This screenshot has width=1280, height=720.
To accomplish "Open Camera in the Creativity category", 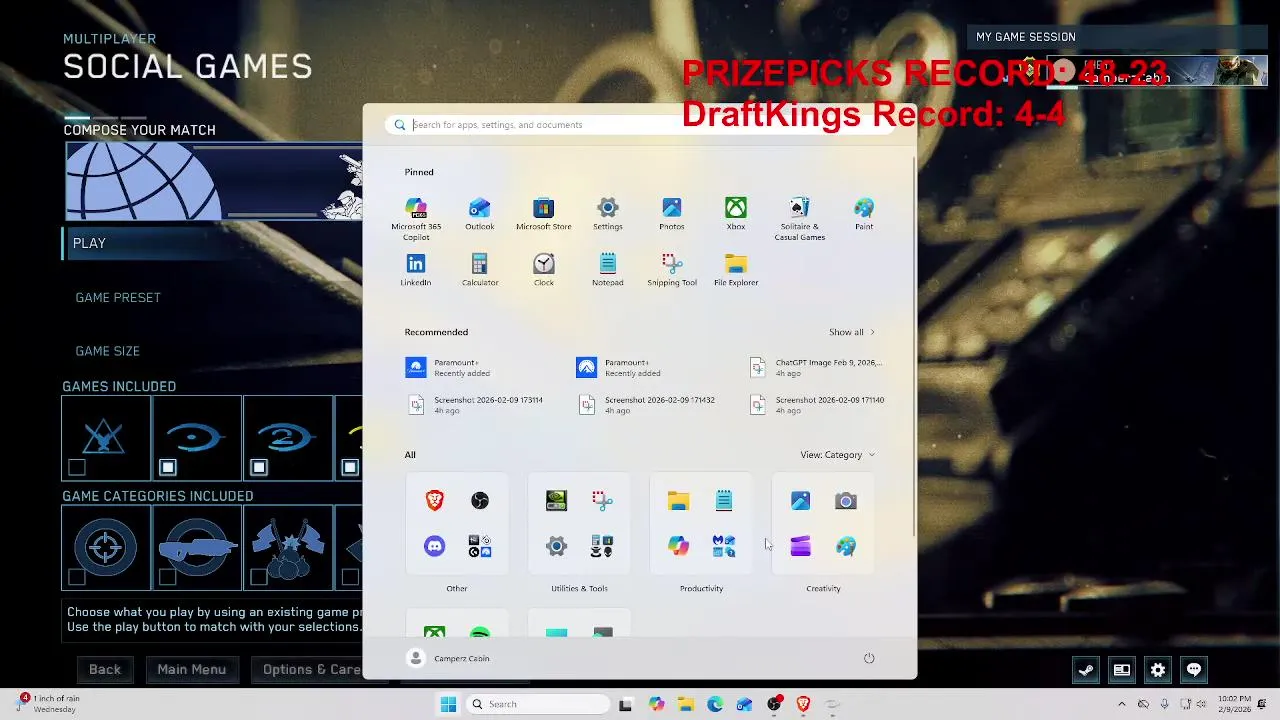I will [x=846, y=501].
